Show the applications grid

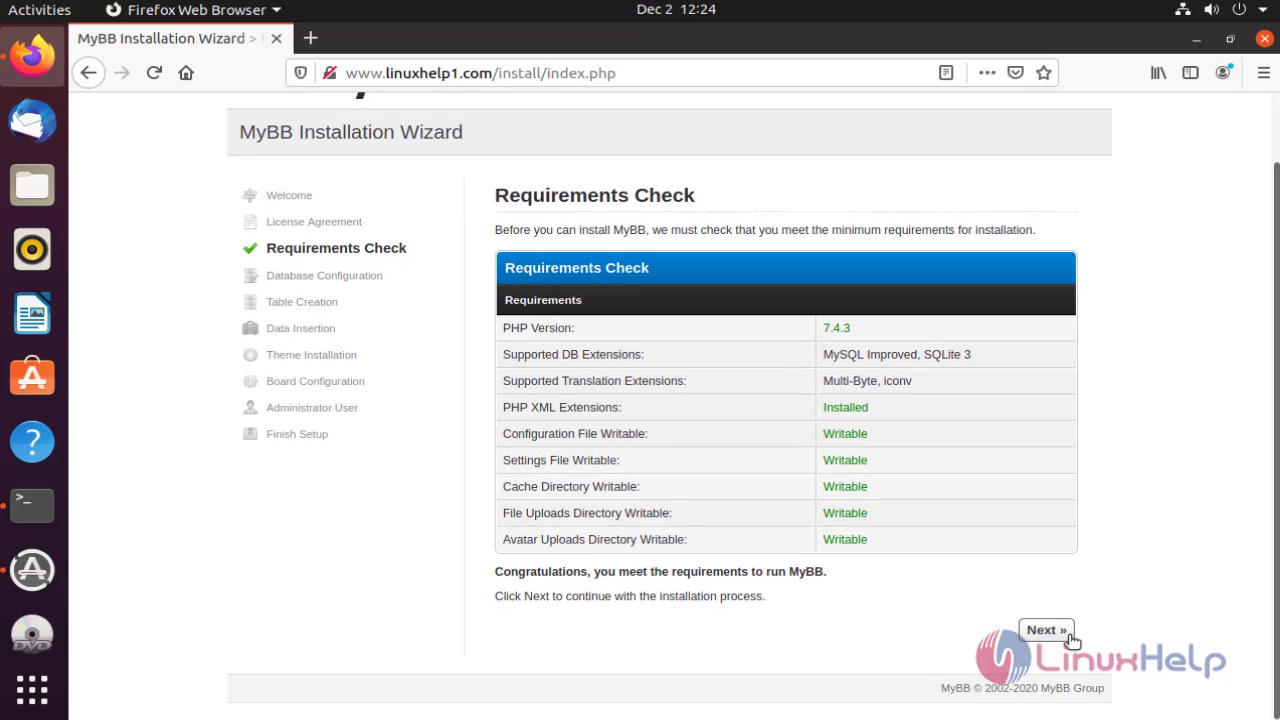pos(33,690)
